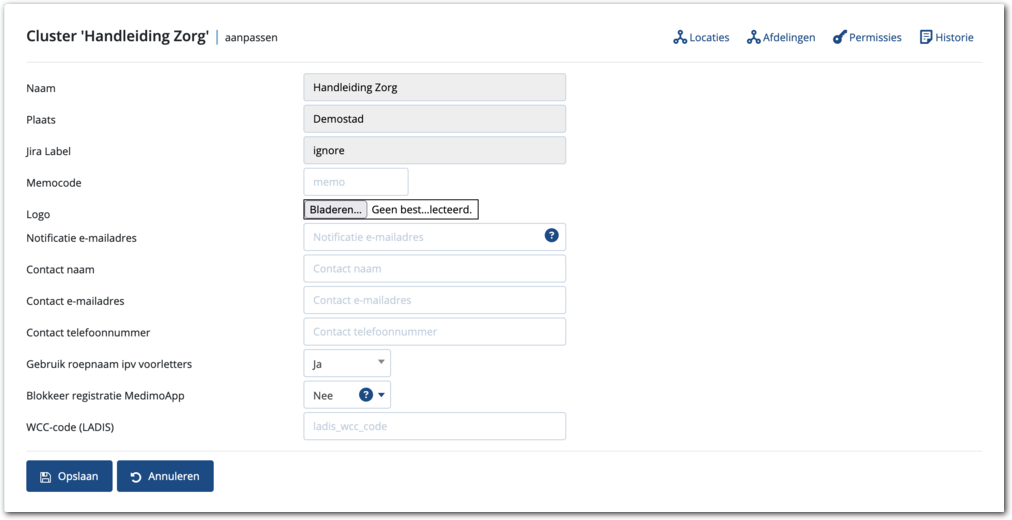Click the Permissies key icon
This screenshot has height=520, width=1012.
839,38
